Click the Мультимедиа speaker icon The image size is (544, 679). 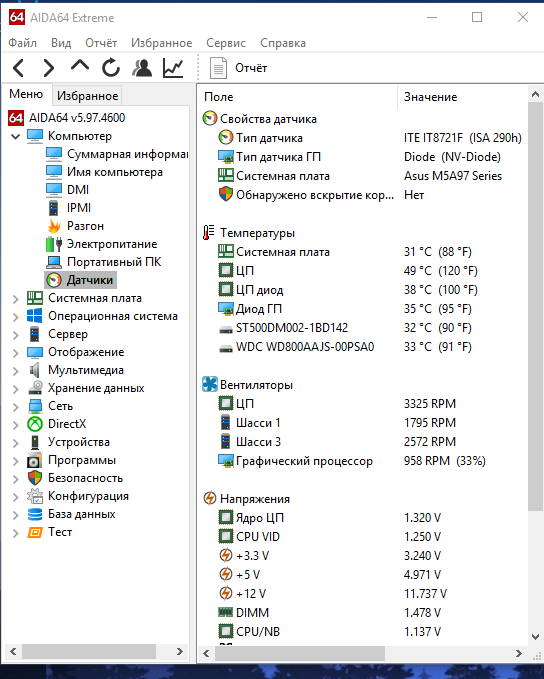[x=35, y=370]
